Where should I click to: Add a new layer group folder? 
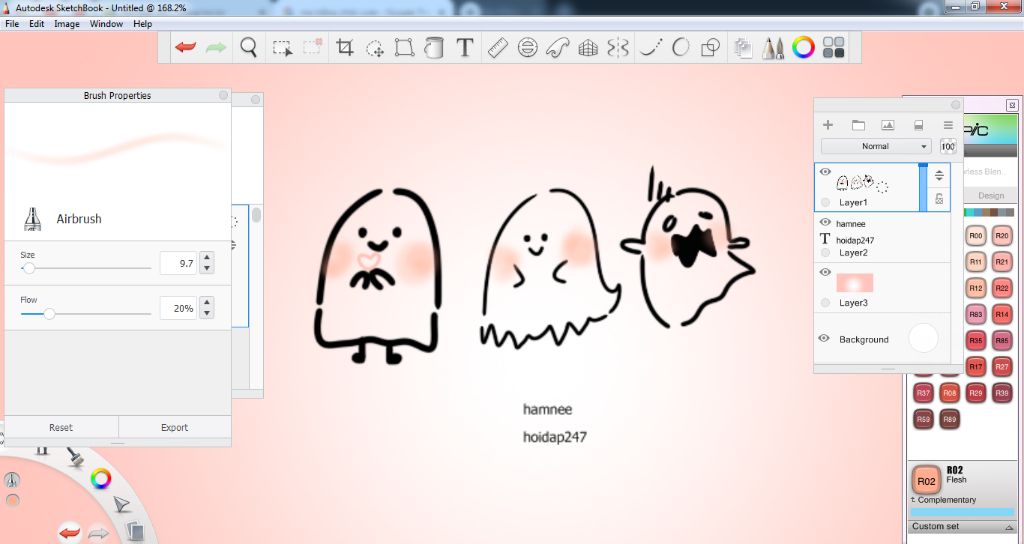pos(858,125)
